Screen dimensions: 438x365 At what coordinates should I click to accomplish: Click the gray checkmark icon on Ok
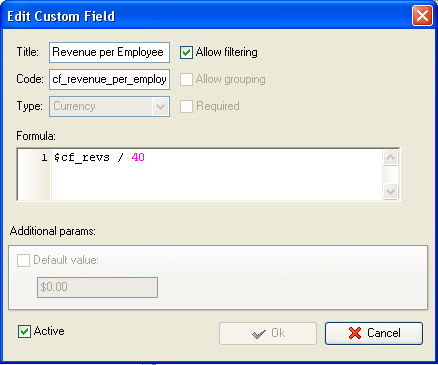point(259,334)
